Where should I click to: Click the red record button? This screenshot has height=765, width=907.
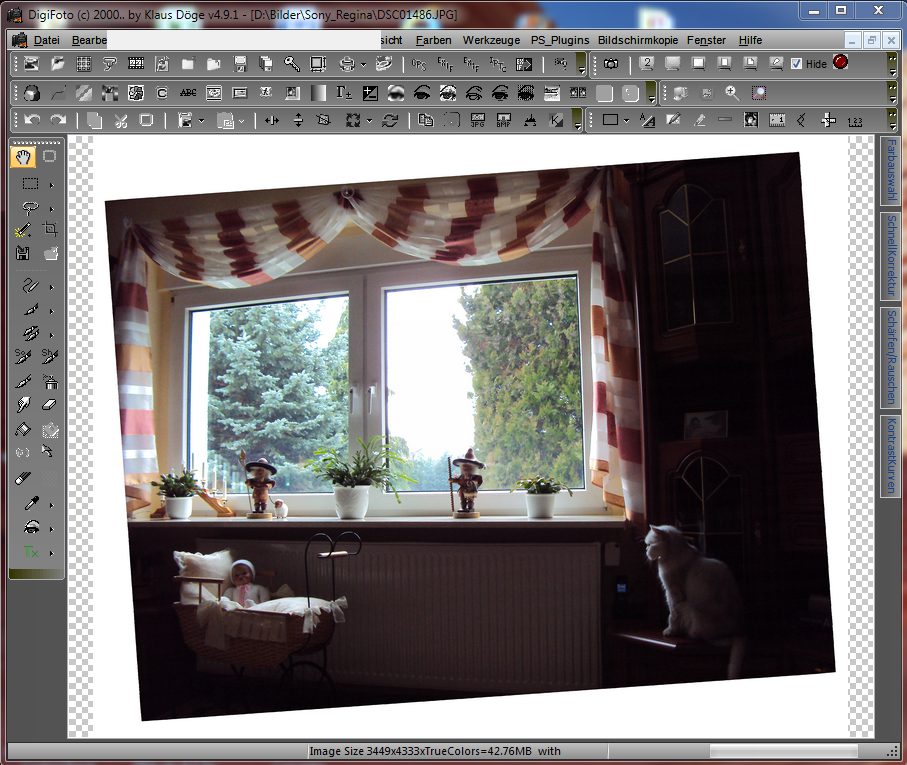840,63
